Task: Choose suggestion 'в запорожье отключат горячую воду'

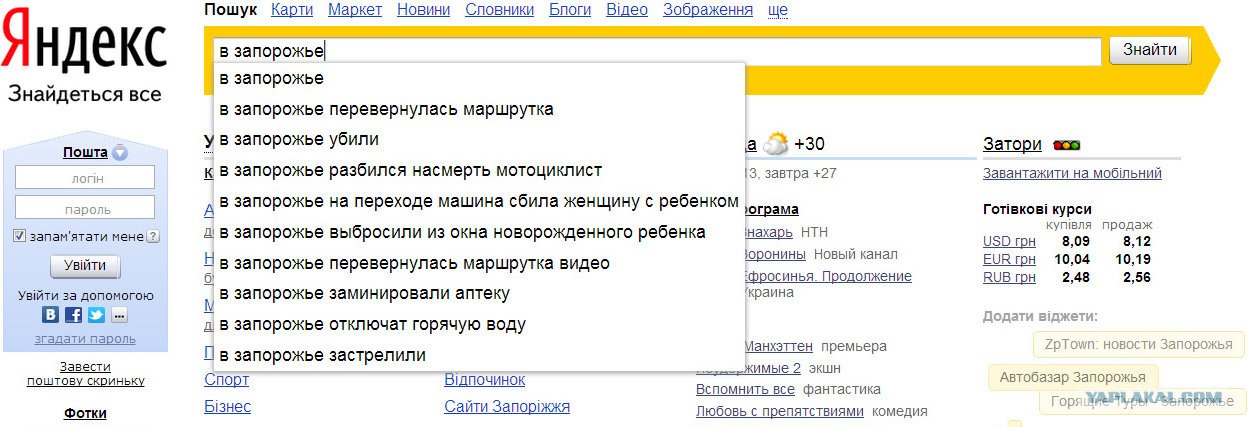Action: 479,324
